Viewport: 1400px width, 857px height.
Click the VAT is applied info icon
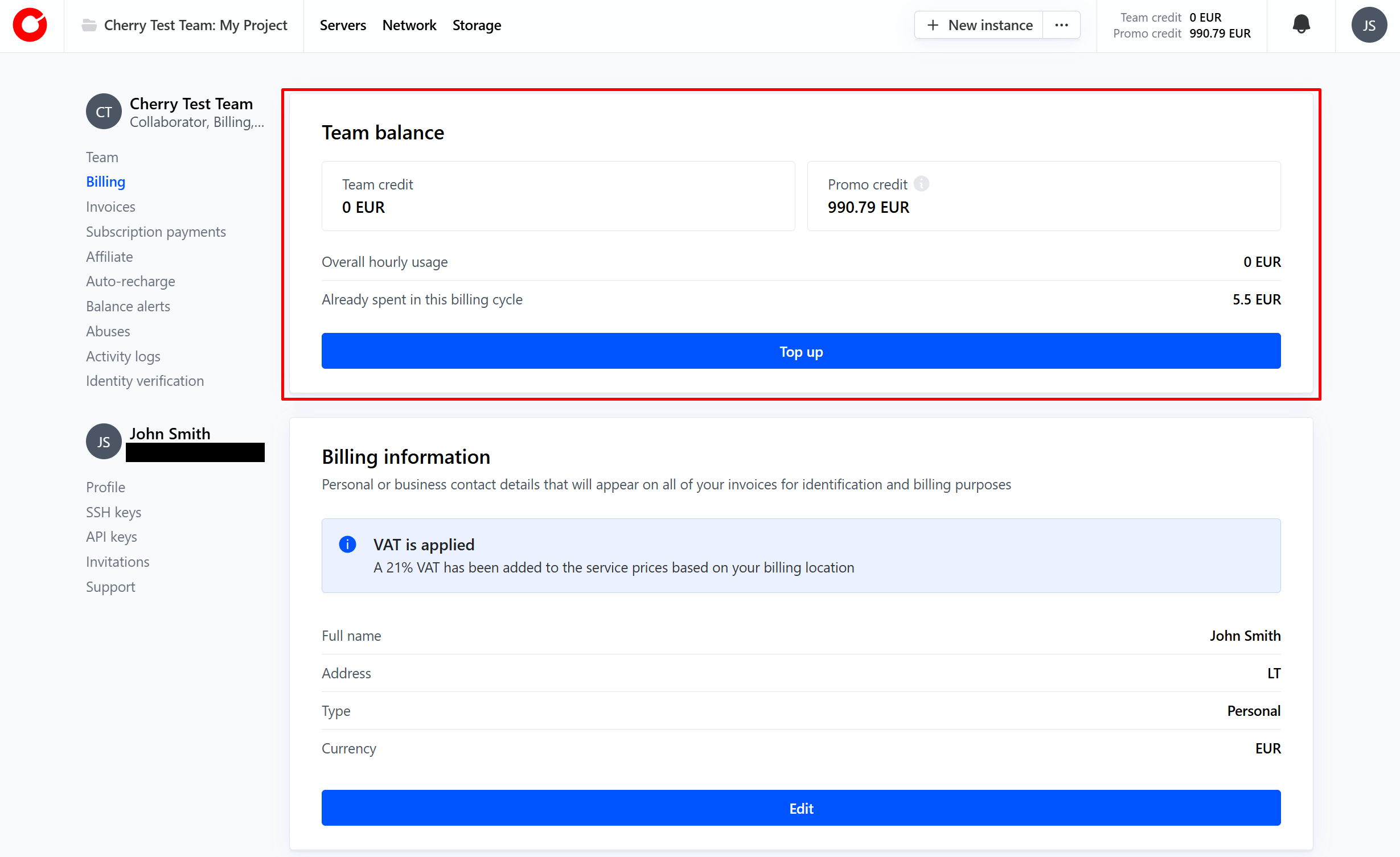[347, 545]
